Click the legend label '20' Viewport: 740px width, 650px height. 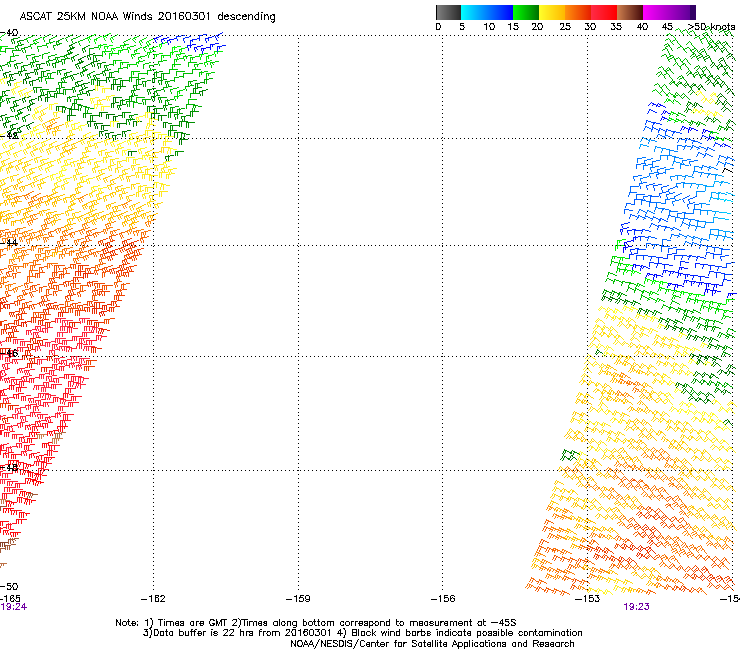pos(537,27)
